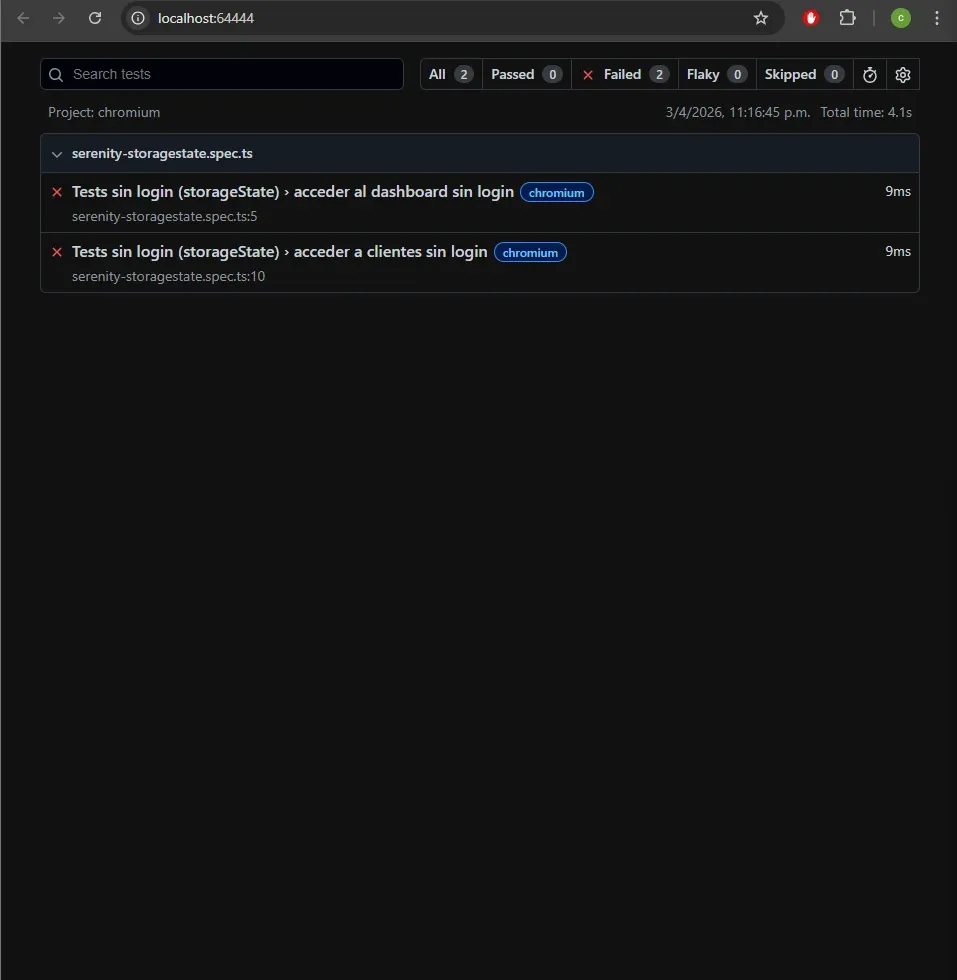This screenshot has height=980, width=957.
Task: Click the red X icon next to the Failed filter
Action: [587, 74]
